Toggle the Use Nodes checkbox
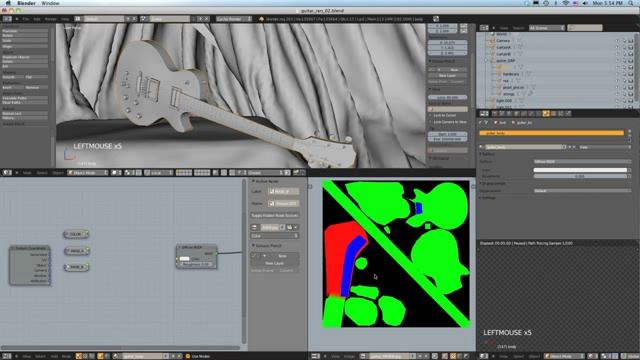 pos(188,356)
